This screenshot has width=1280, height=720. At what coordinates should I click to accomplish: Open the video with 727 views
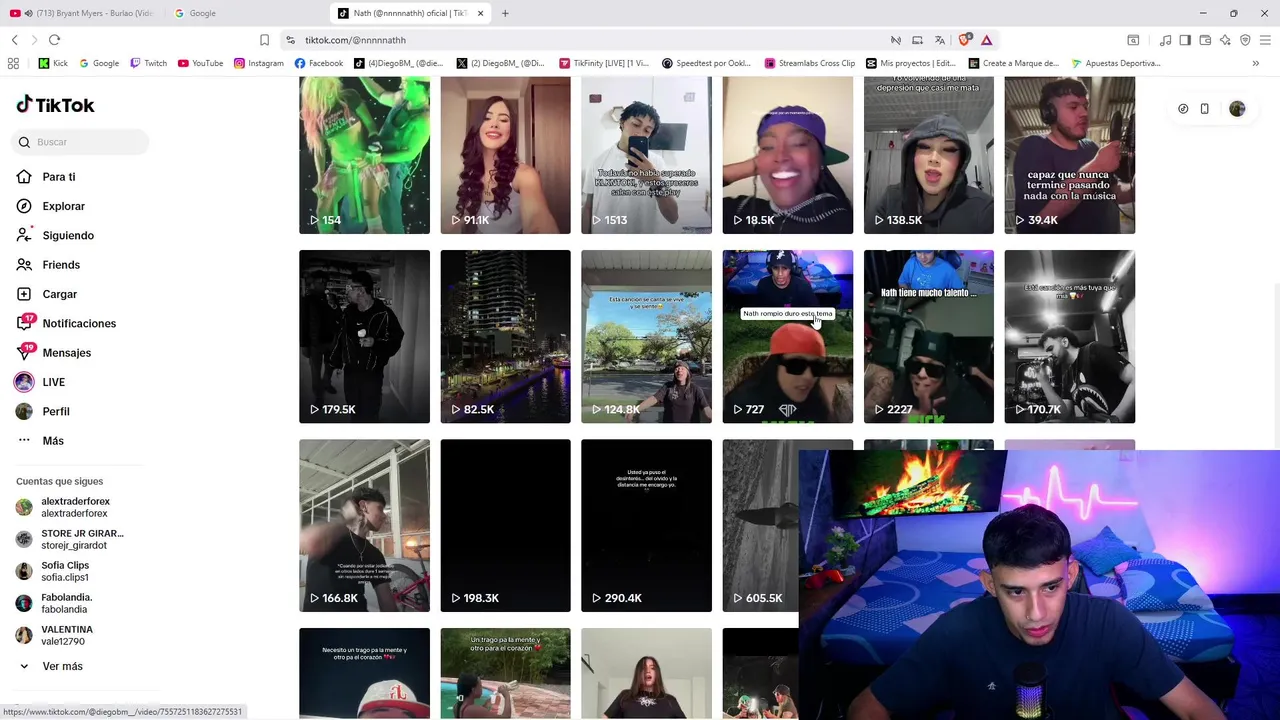[787, 336]
